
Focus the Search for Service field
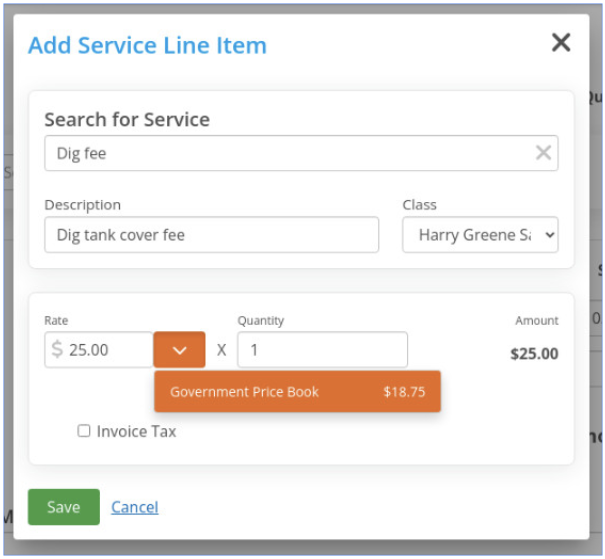[301, 153]
